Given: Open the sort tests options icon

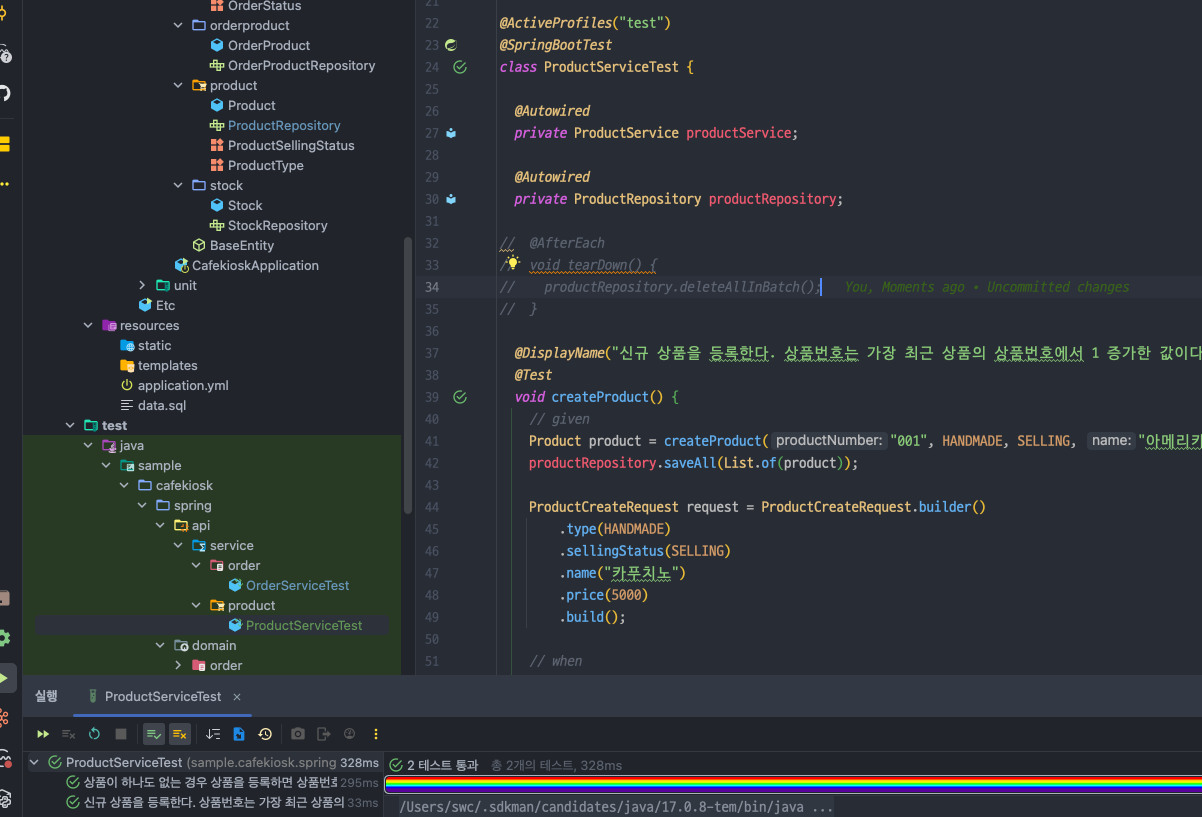Looking at the screenshot, I should pos(213,734).
